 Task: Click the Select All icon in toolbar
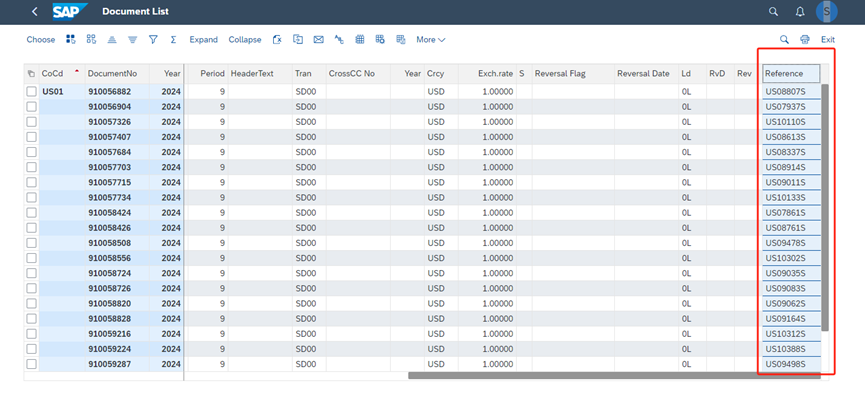71,40
